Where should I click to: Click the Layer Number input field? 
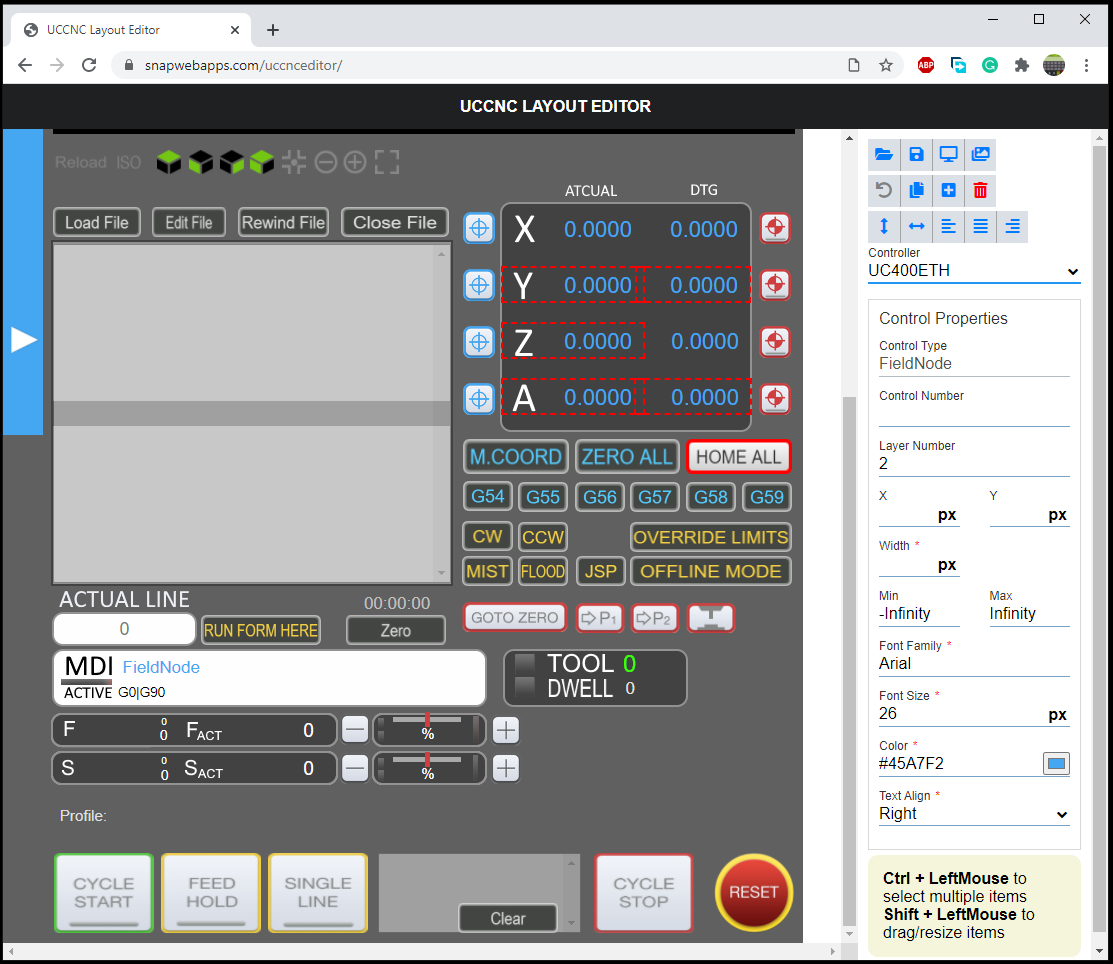974,464
